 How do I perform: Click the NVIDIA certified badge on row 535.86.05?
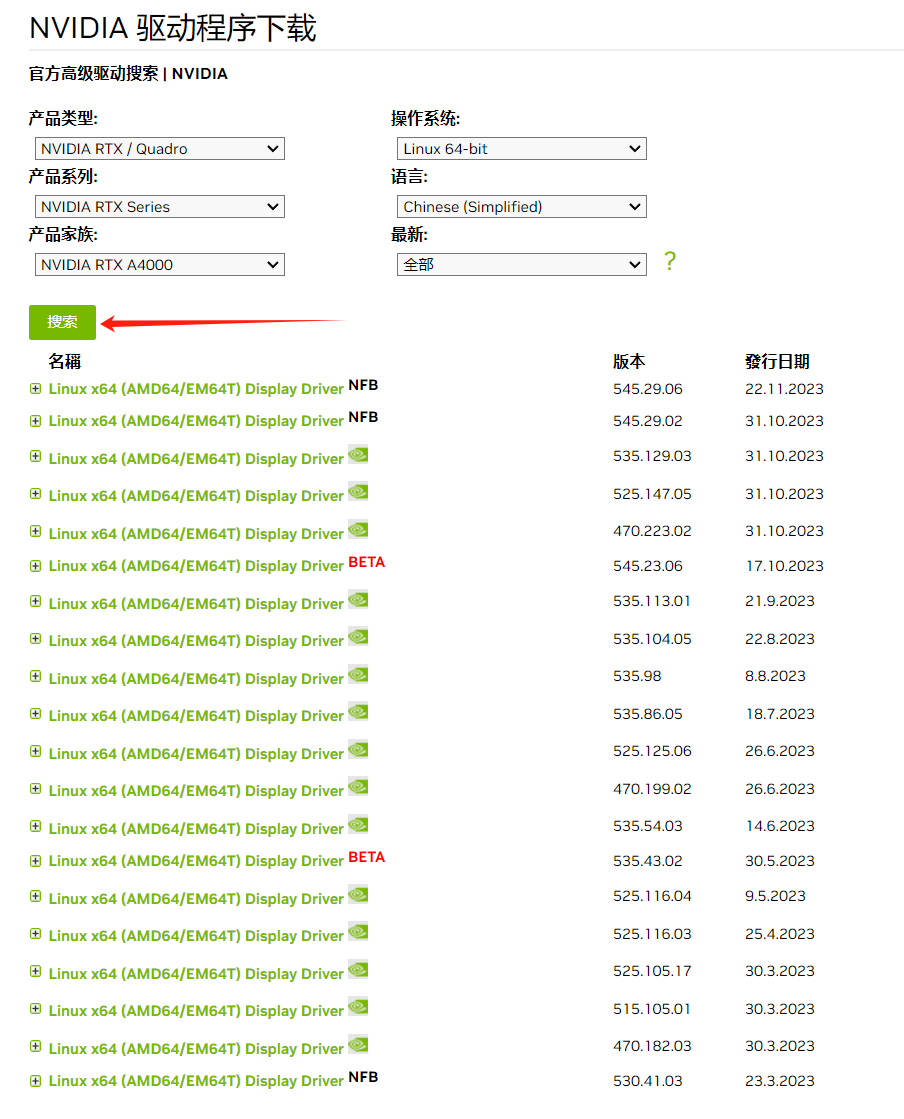click(358, 712)
